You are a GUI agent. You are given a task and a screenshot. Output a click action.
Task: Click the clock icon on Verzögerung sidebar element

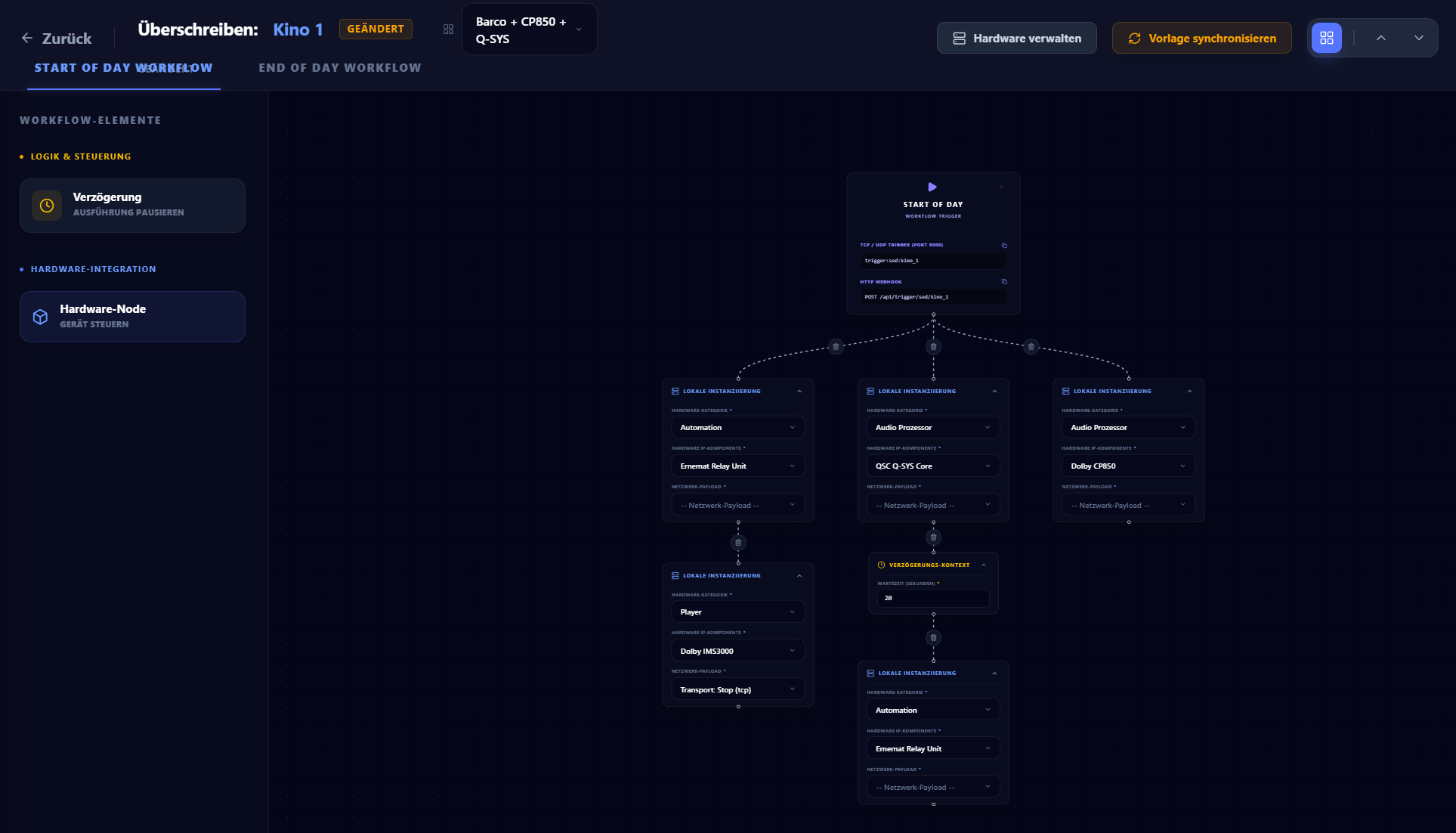click(46, 205)
